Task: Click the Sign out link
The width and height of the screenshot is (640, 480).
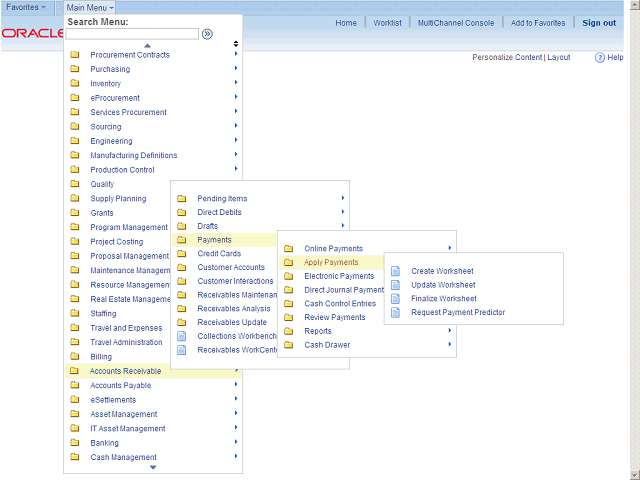Action: 599,23
